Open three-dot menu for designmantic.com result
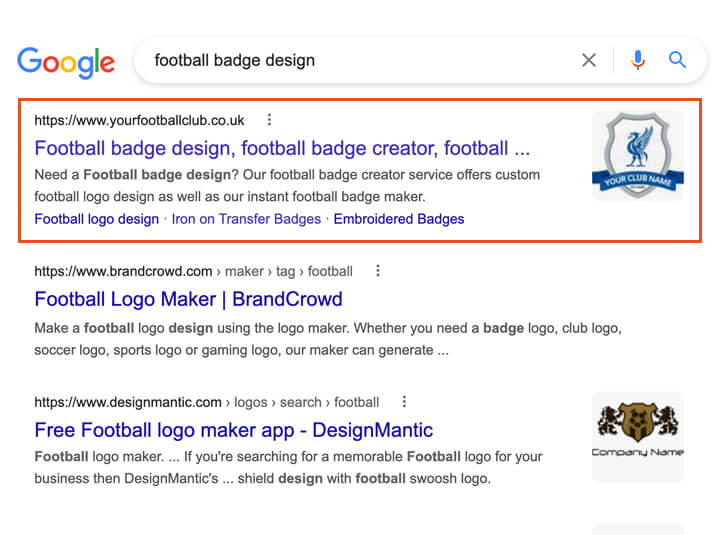The width and height of the screenshot is (720, 535). pyautogui.click(x=404, y=402)
